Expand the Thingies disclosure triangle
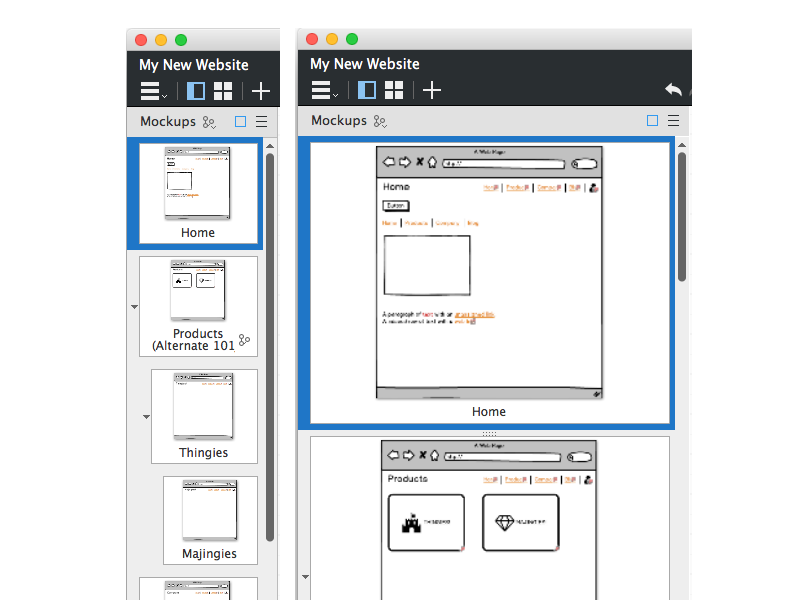 tap(146, 417)
